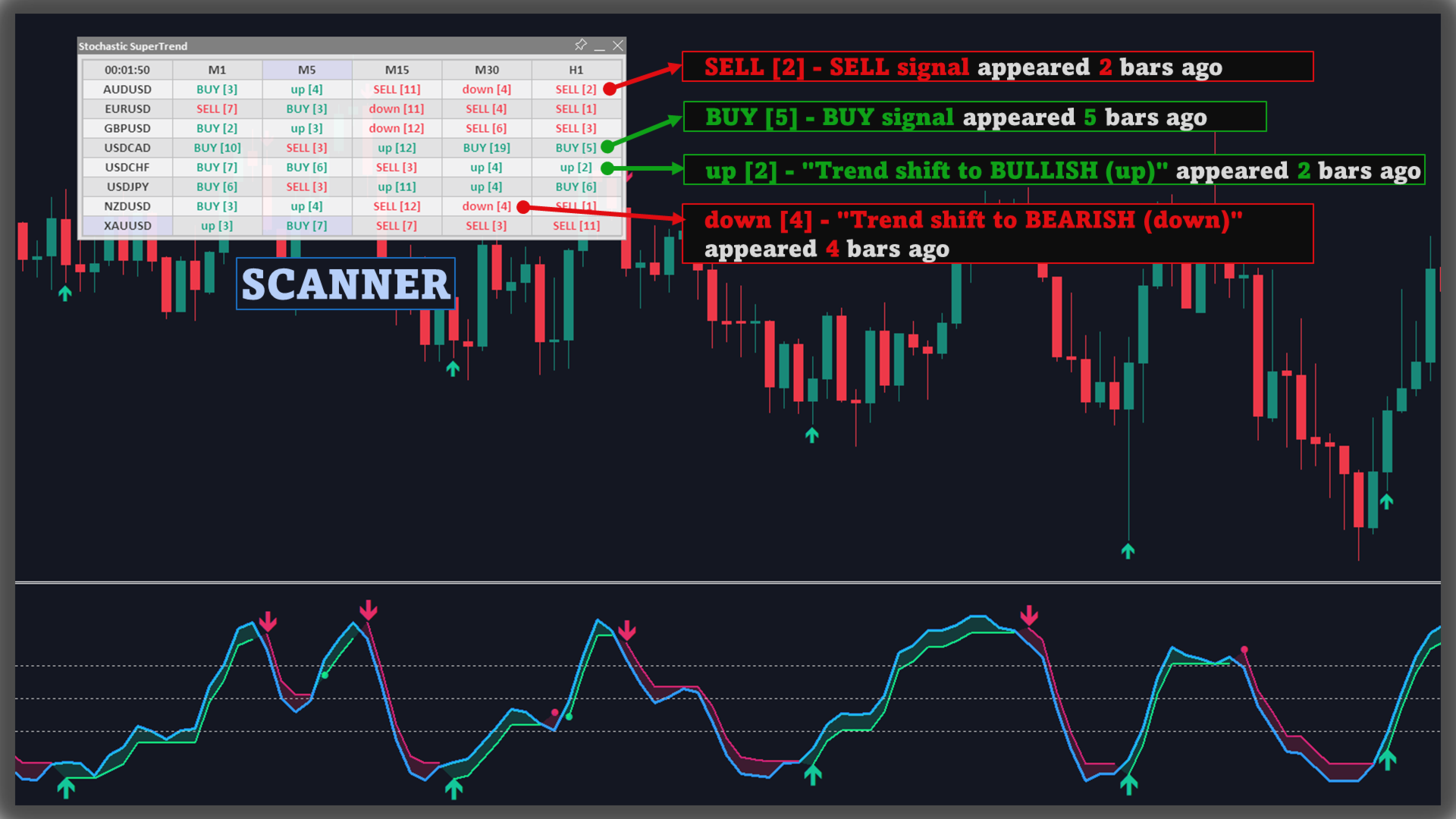Click AUDUSD M5 cell up [4]

click(x=307, y=89)
